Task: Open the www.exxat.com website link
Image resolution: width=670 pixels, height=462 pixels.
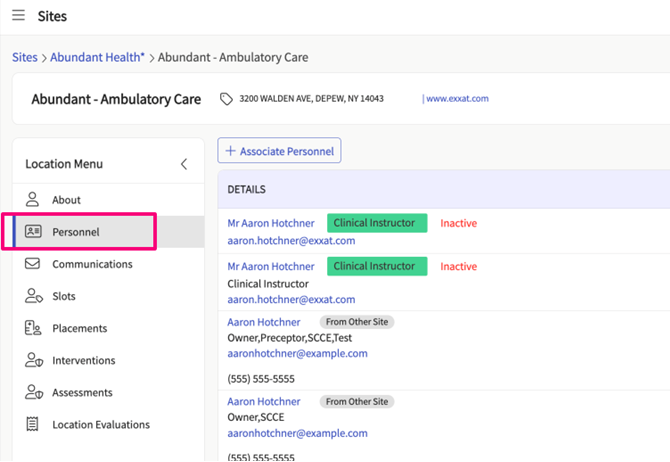Action: pyautogui.click(x=457, y=99)
